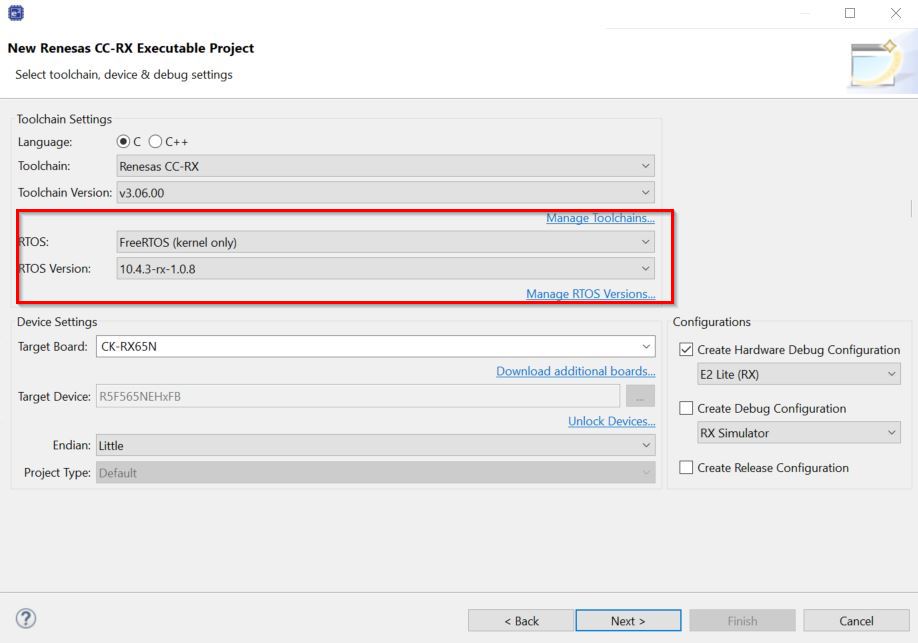918x643 pixels.
Task: Click the Device Settings group label
Action: click(57, 322)
